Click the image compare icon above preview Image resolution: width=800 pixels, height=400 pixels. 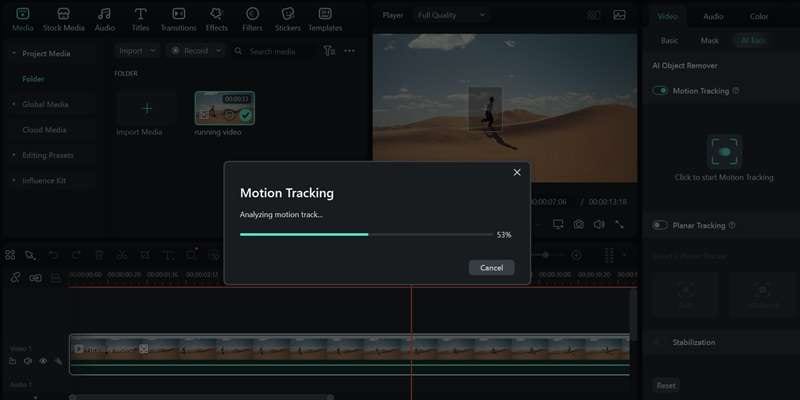619,15
